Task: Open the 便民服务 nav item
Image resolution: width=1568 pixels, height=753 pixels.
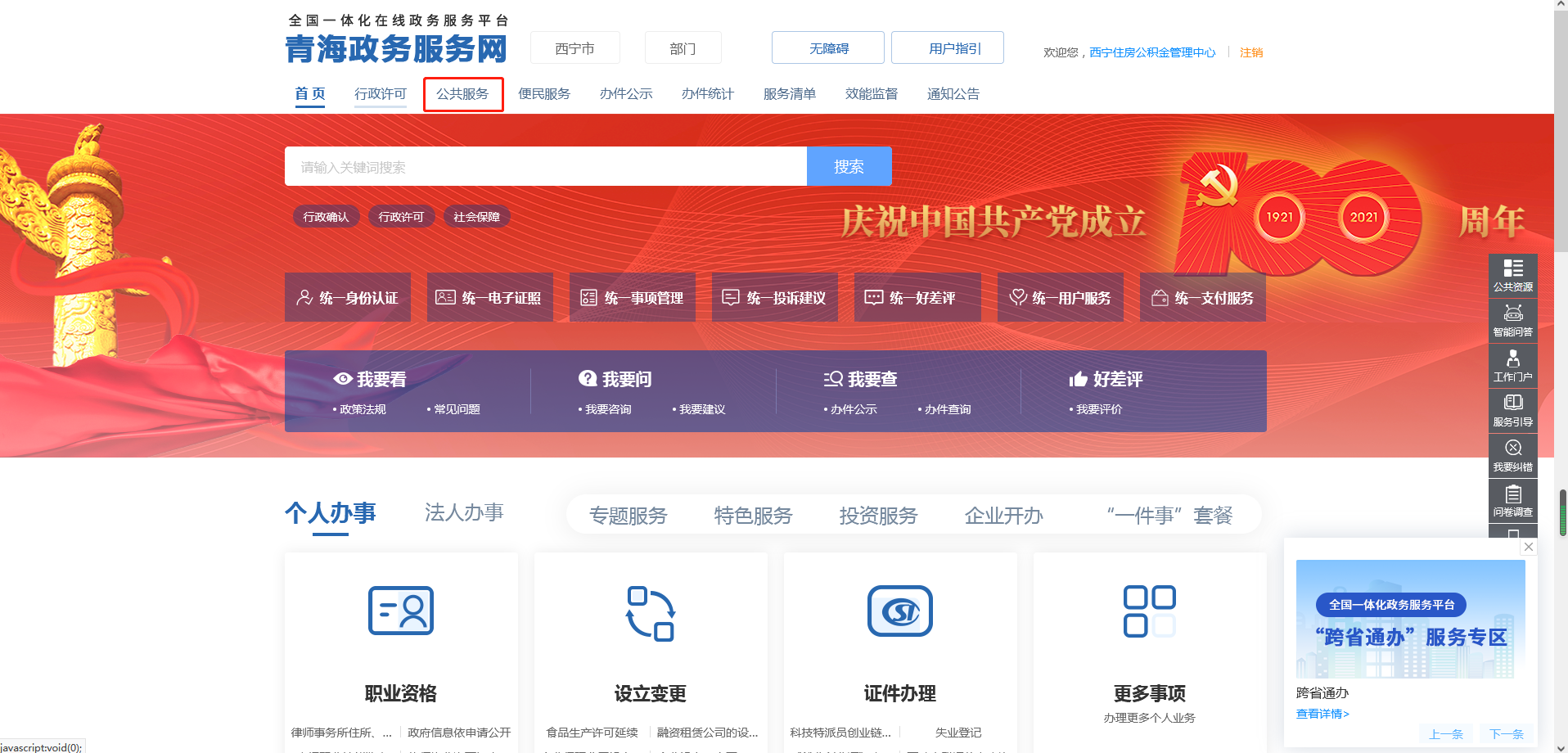Action: (x=544, y=93)
